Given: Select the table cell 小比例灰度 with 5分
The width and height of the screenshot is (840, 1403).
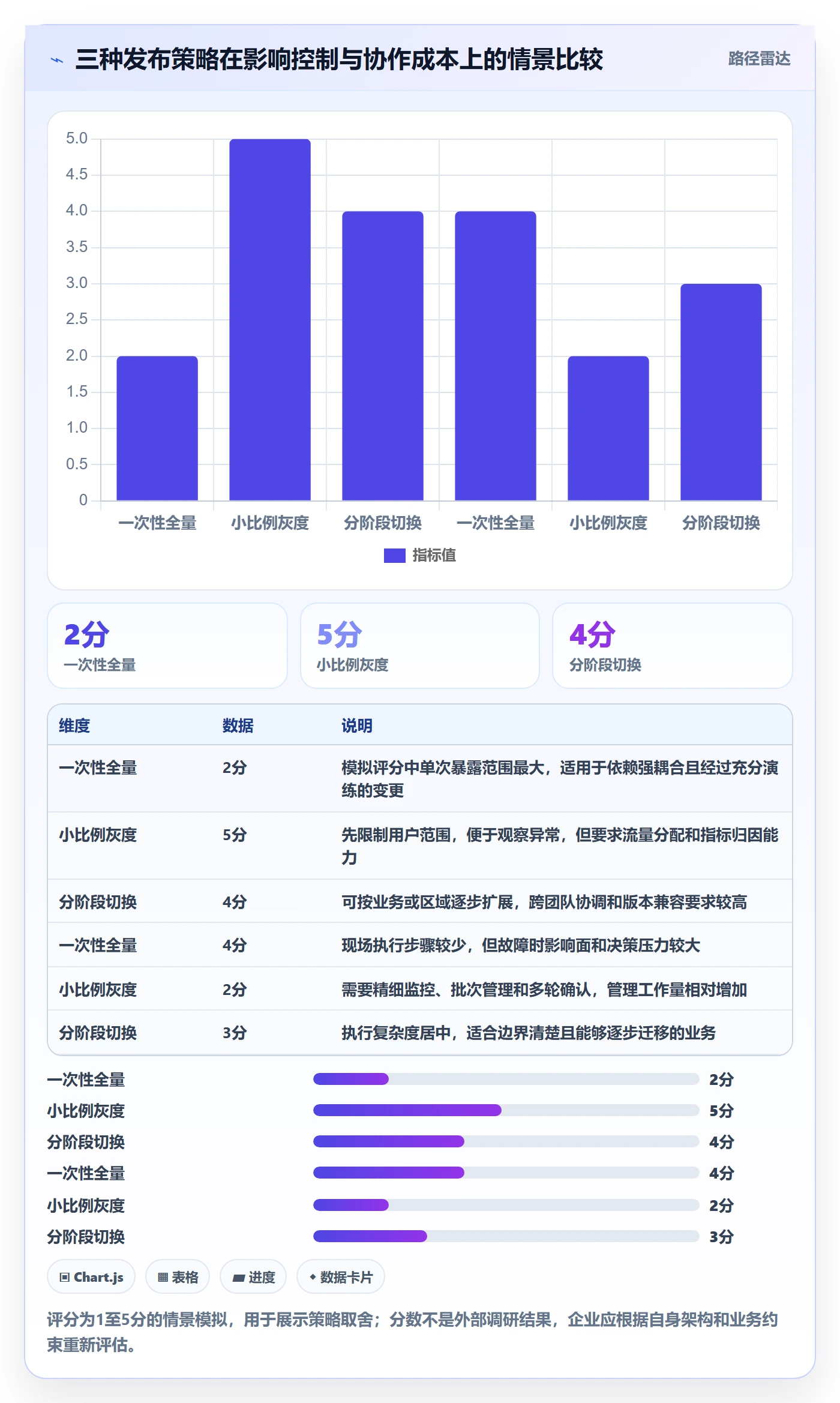Looking at the screenshot, I should [98, 835].
